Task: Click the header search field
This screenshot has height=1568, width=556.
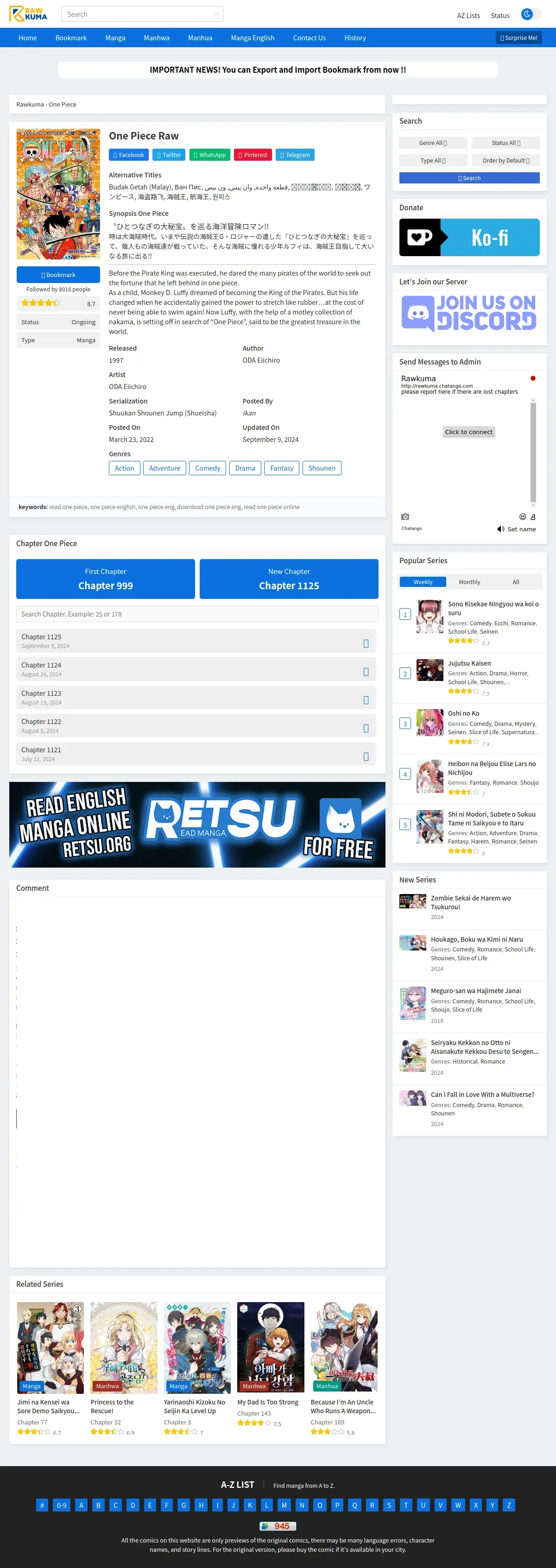Action: (x=142, y=14)
